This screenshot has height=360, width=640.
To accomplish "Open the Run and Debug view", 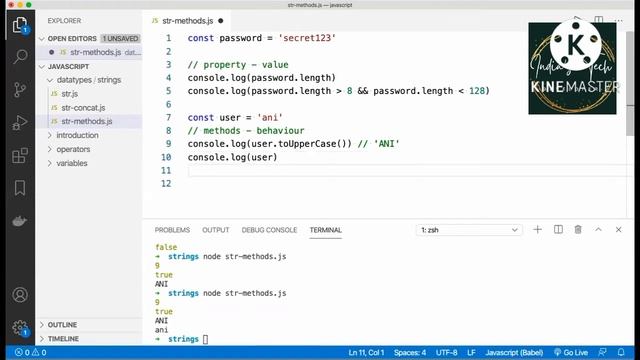I will (x=20, y=122).
